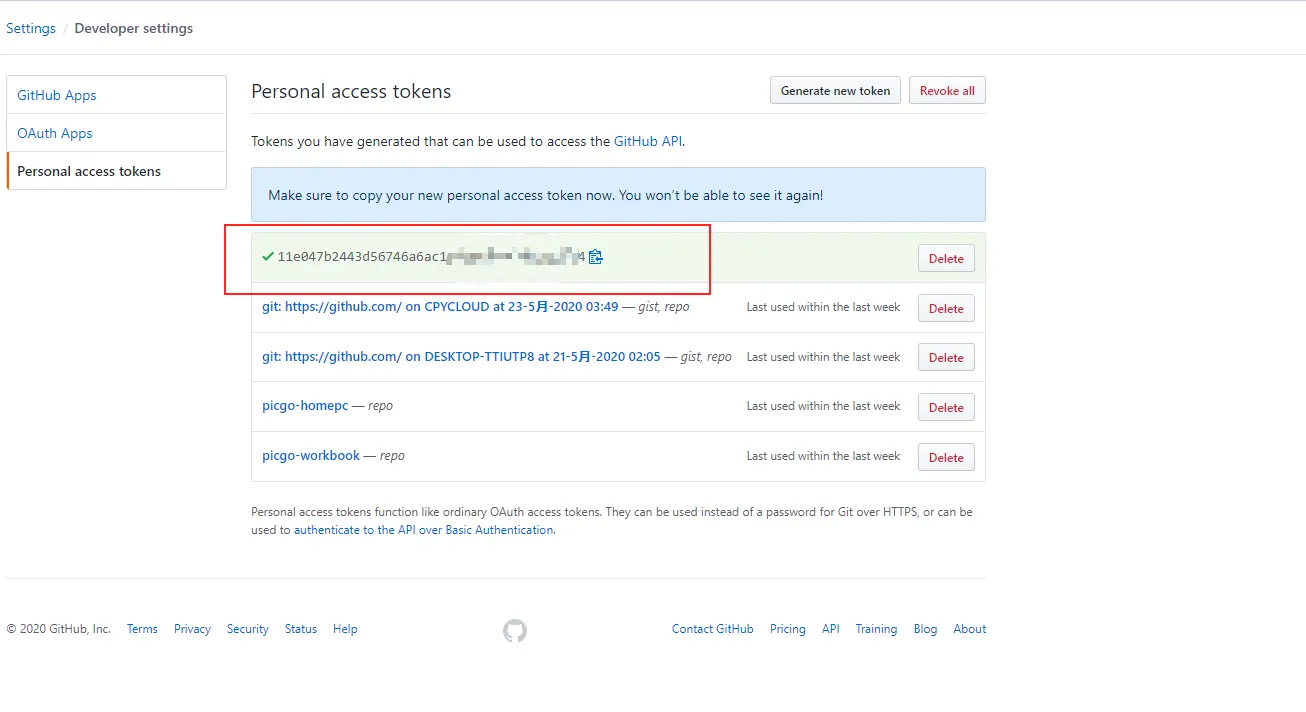Click the Status footer link
The height and width of the screenshot is (712, 1306).
[x=301, y=629]
